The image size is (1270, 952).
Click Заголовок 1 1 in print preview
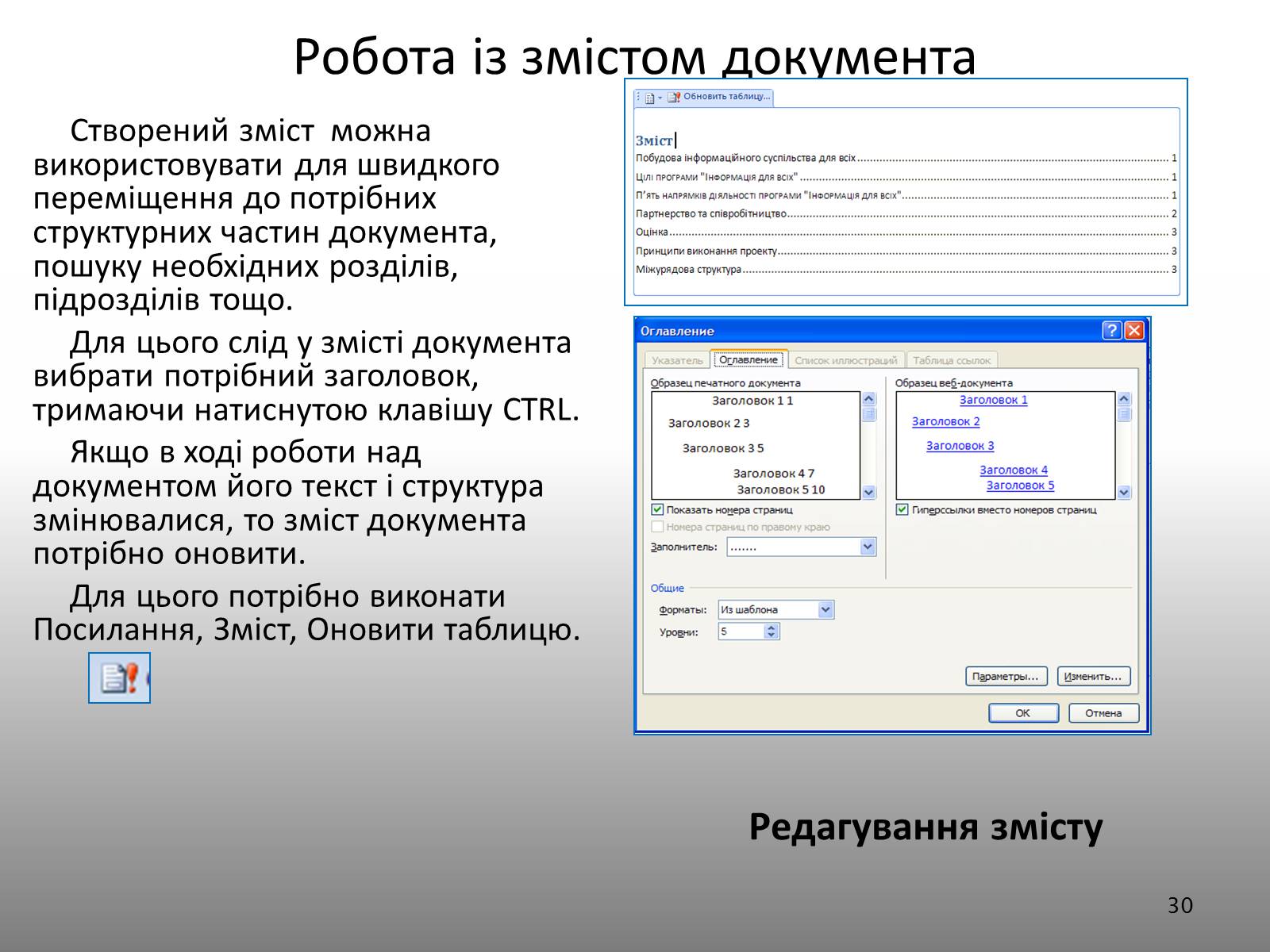(752, 401)
